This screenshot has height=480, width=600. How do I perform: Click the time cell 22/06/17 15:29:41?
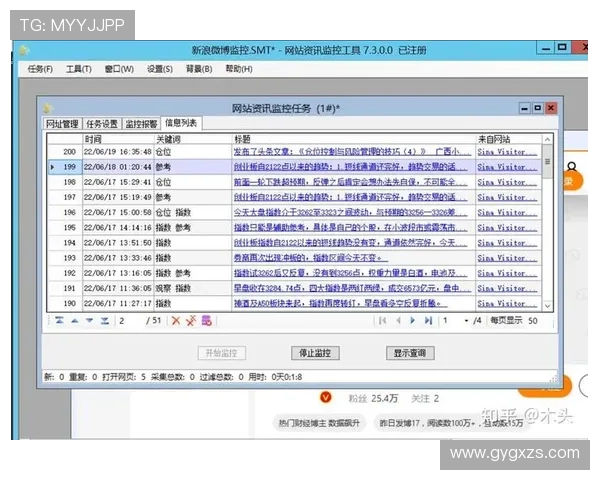click(118, 182)
